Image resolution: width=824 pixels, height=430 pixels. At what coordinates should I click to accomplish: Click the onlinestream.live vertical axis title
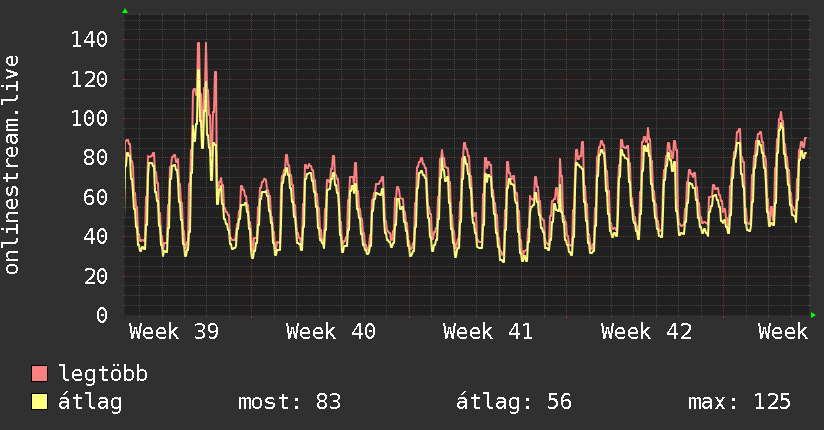(x=11, y=165)
